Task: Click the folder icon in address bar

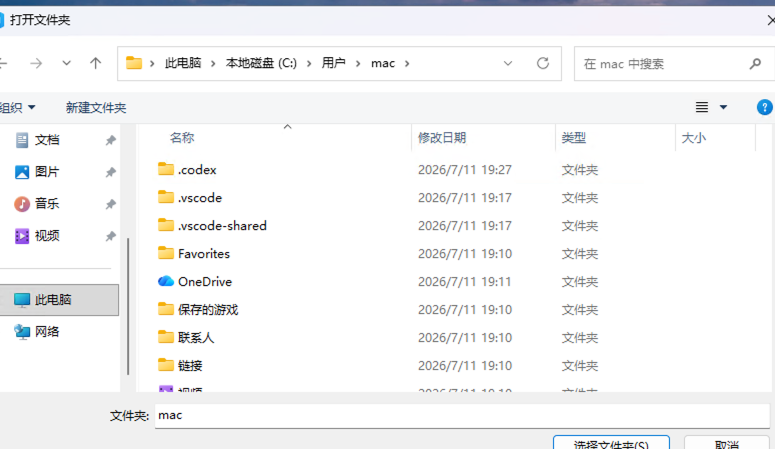Action: click(x=134, y=63)
